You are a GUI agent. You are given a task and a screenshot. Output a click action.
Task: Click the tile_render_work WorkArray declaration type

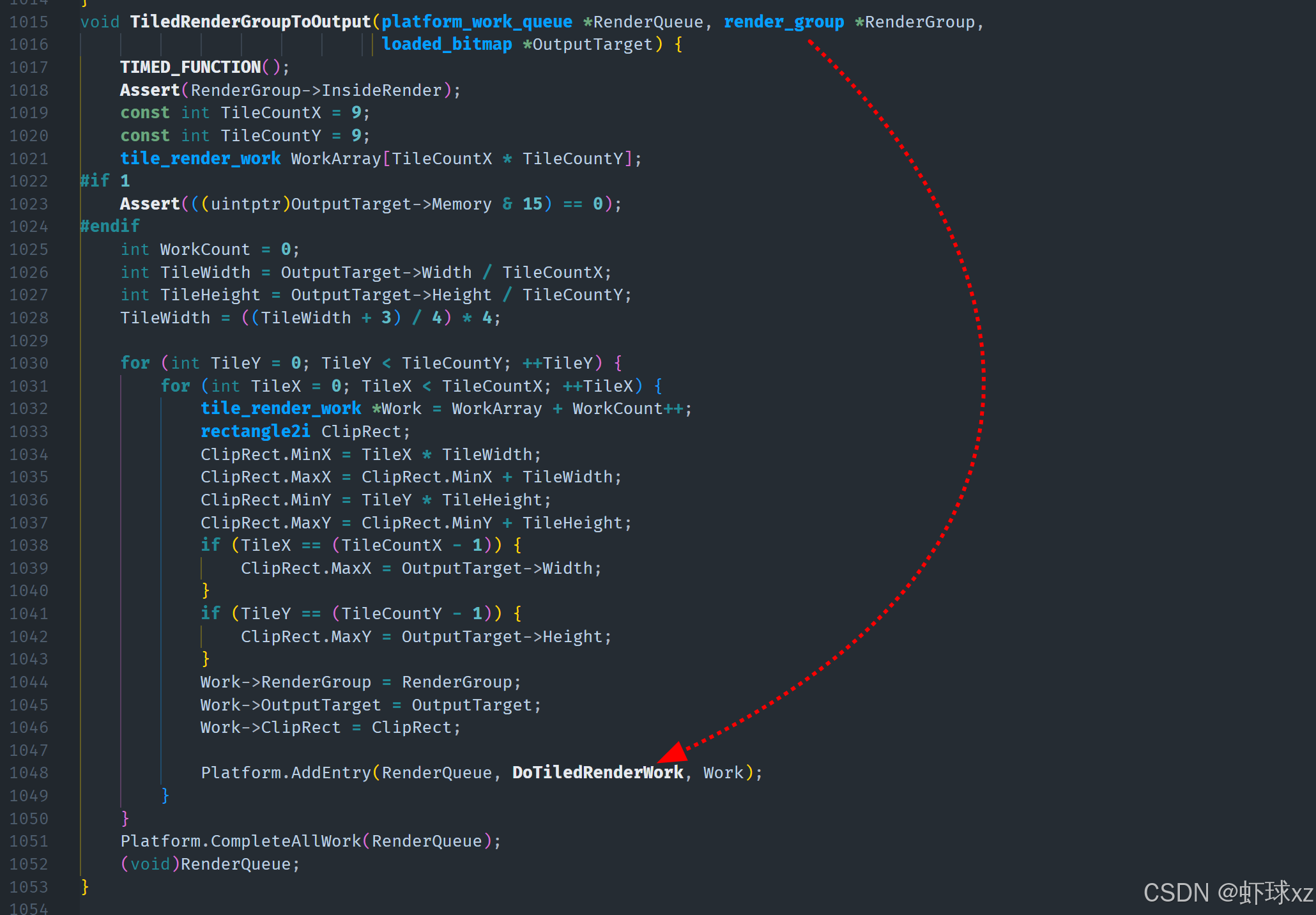(x=200, y=158)
